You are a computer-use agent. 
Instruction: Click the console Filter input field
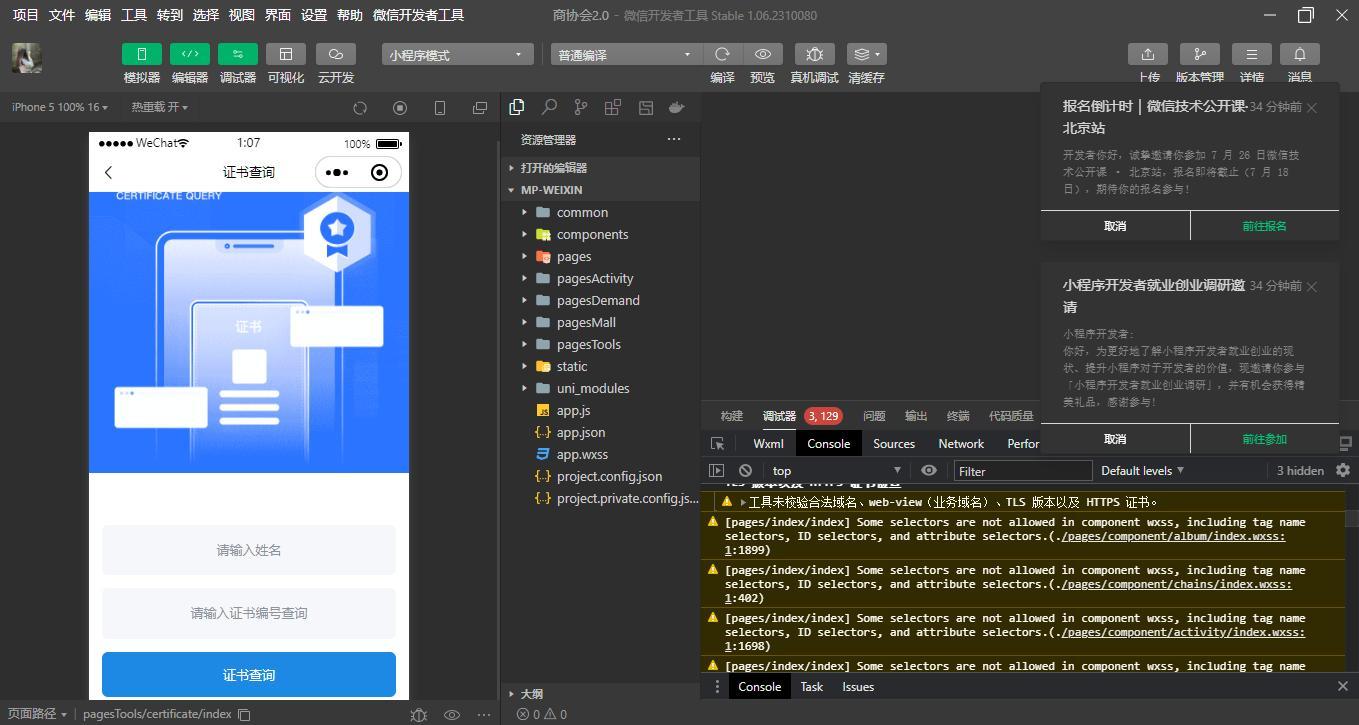coord(1023,470)
